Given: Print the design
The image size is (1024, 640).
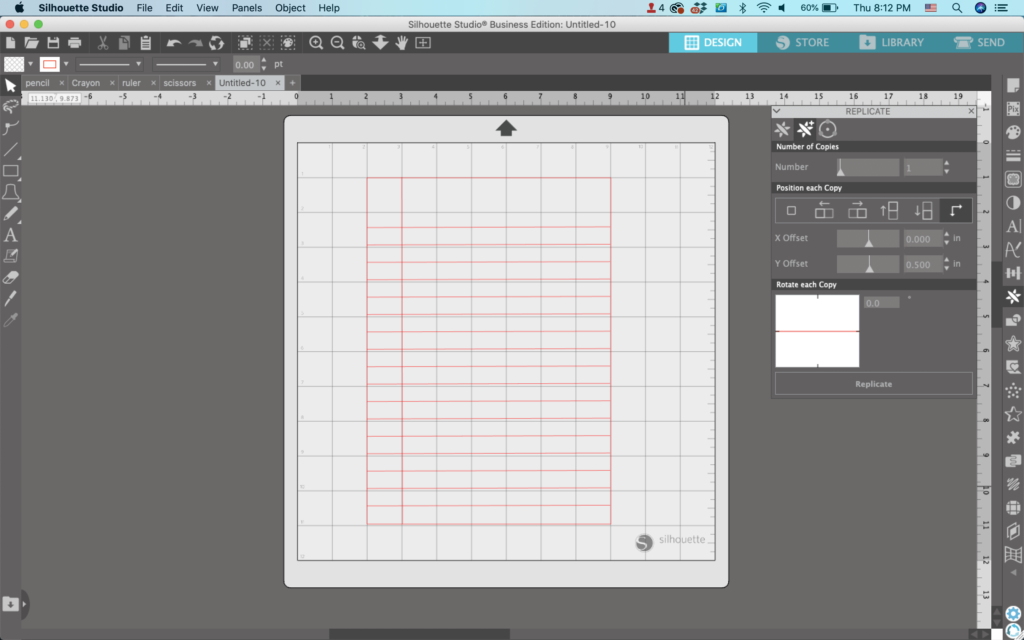Looking at the screenshot, I should (x=74, y=43).
